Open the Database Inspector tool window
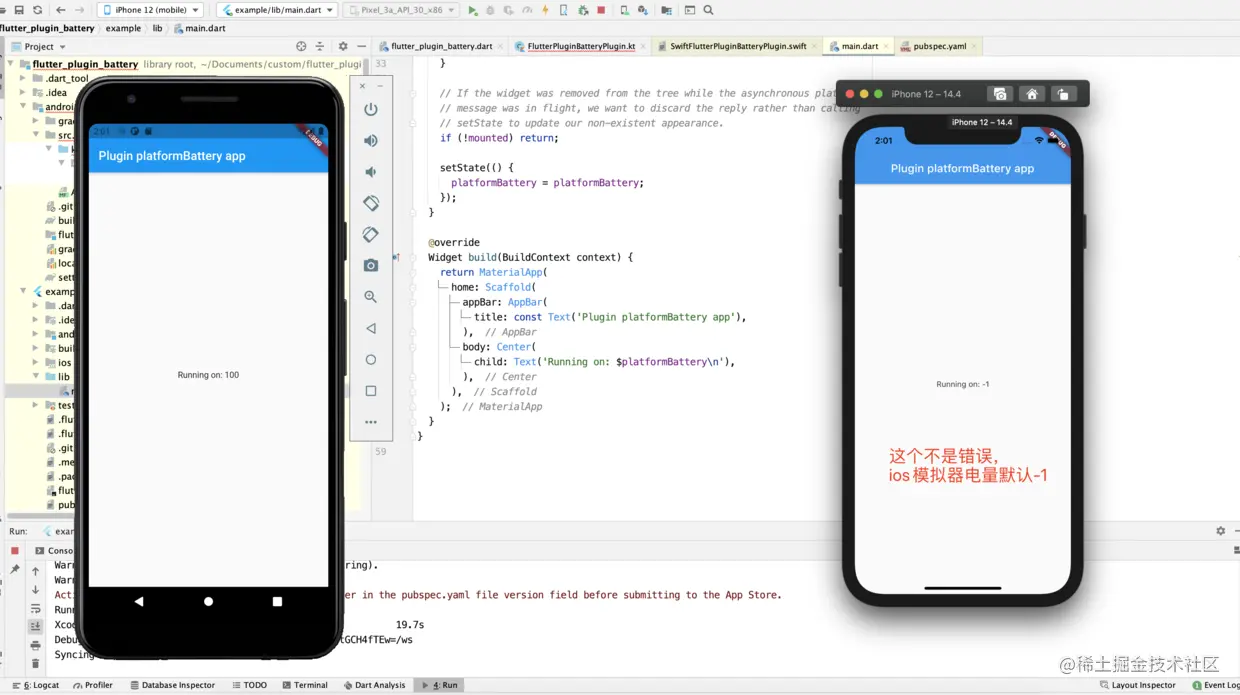Viewport: 1240px width, 695px height. (171, 685)
